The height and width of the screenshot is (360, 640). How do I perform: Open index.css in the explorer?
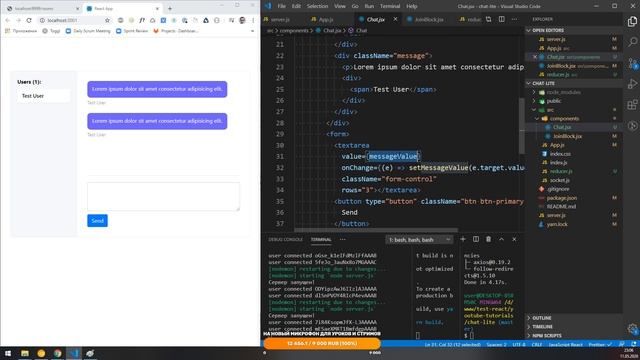[560, 153]
